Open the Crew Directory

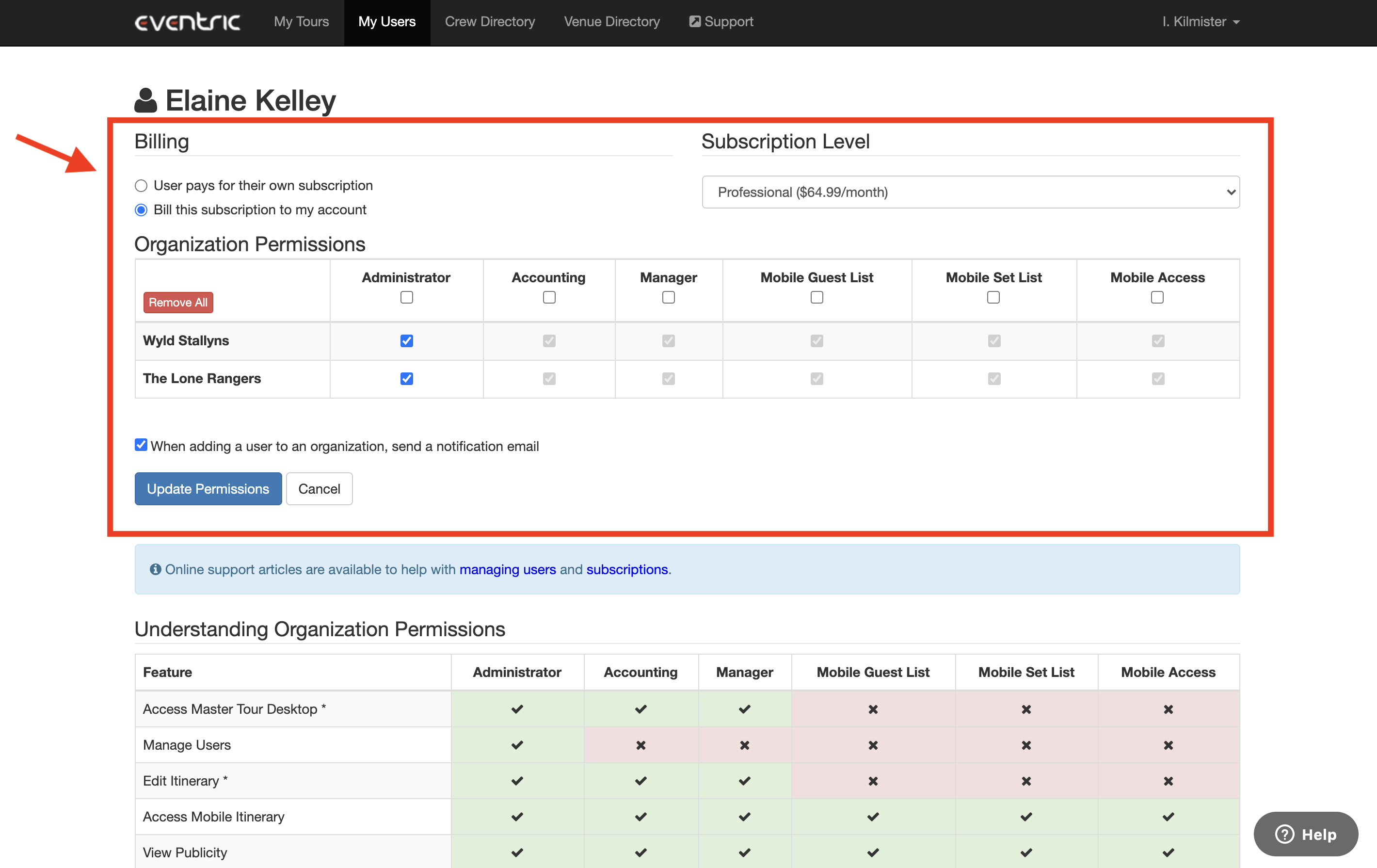pyautogui.click(x=490, y=22)
